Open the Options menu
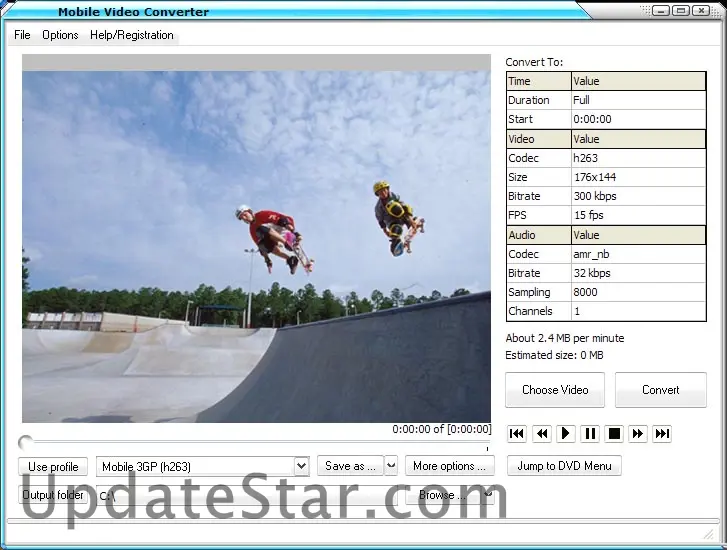 60,35
